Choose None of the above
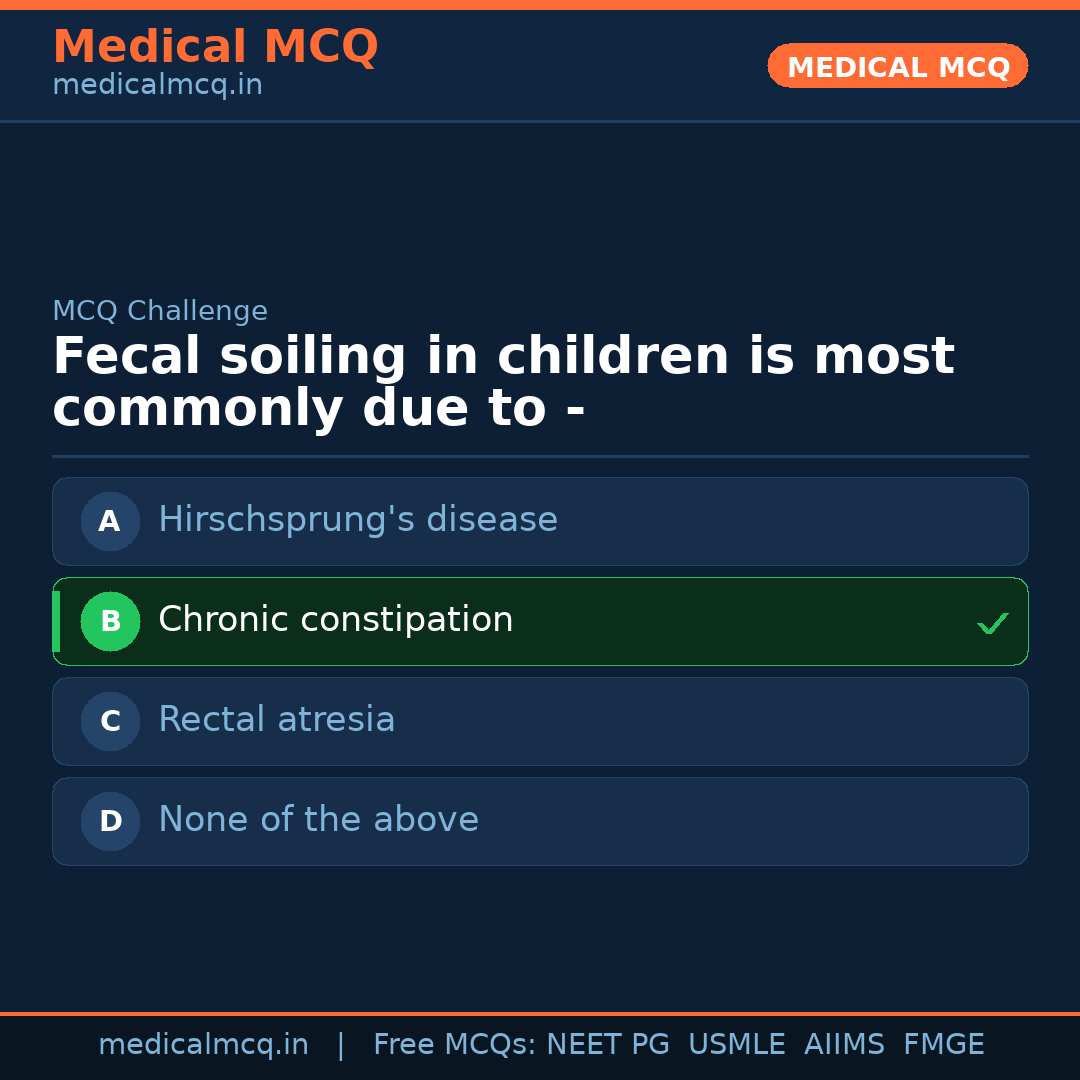This screenshot has width=1080, height=1080. tap(318, 820)
